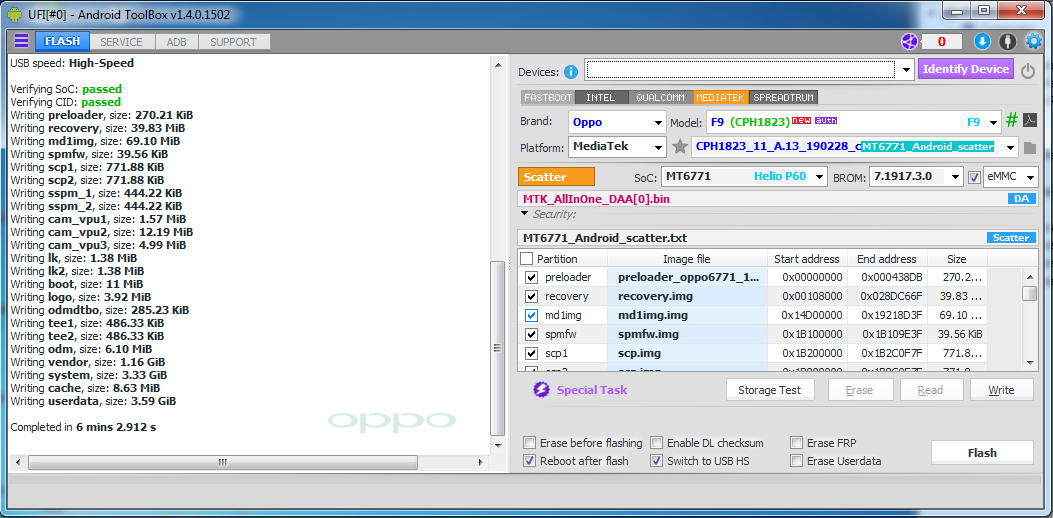Open the Brand dropdown showing Oppo
The image size is (1053, 518).
coord(658,123)
